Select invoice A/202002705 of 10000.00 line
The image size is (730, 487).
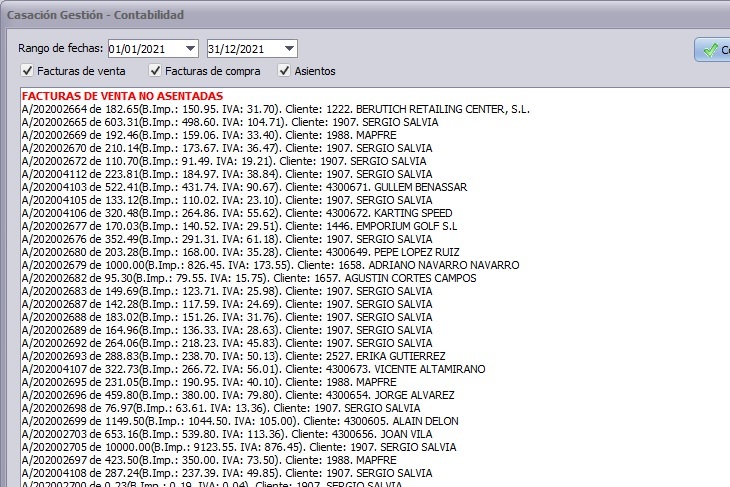[x=239, y=448]
